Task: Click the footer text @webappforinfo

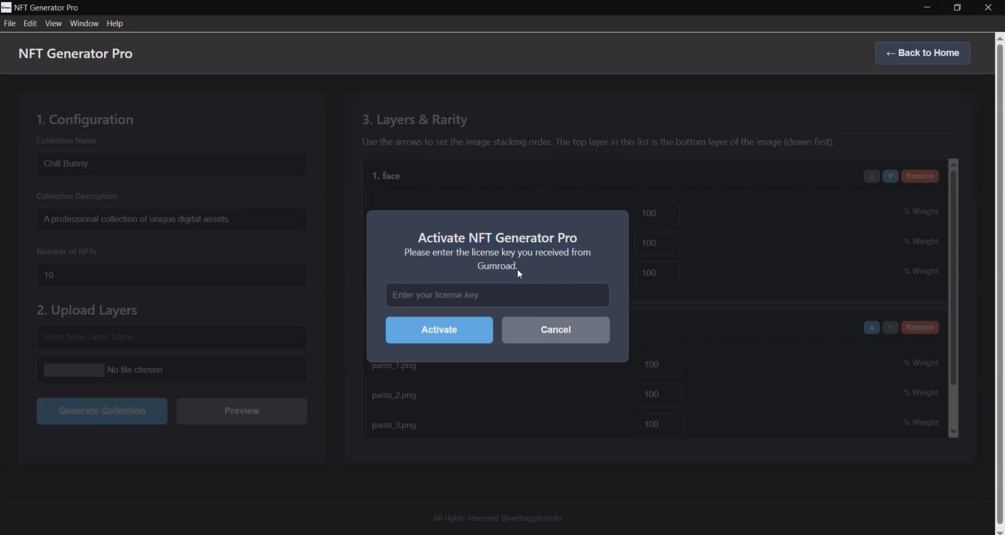Action: click(531, 518)
